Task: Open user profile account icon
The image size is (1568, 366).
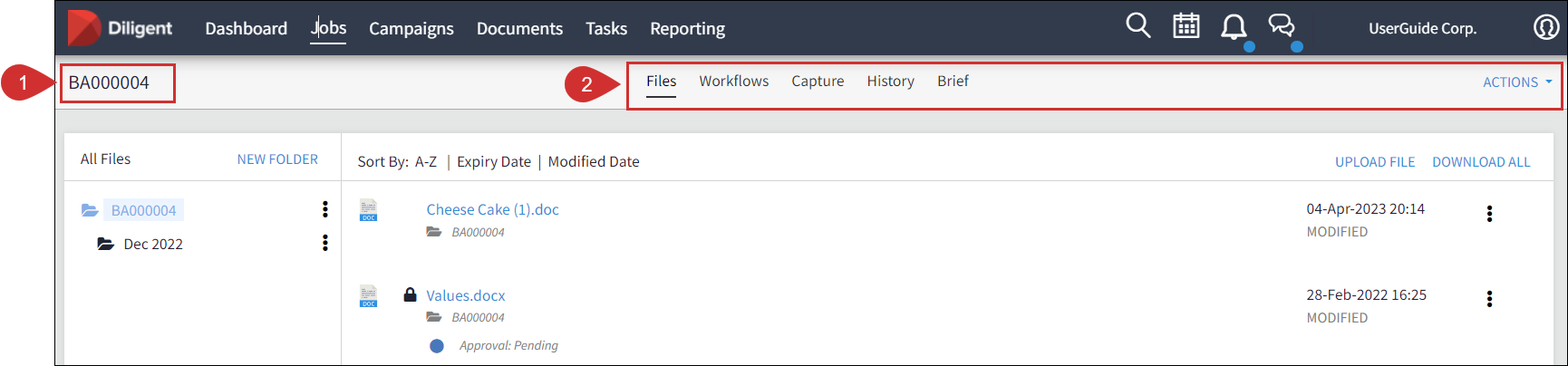Action: 1545,27
